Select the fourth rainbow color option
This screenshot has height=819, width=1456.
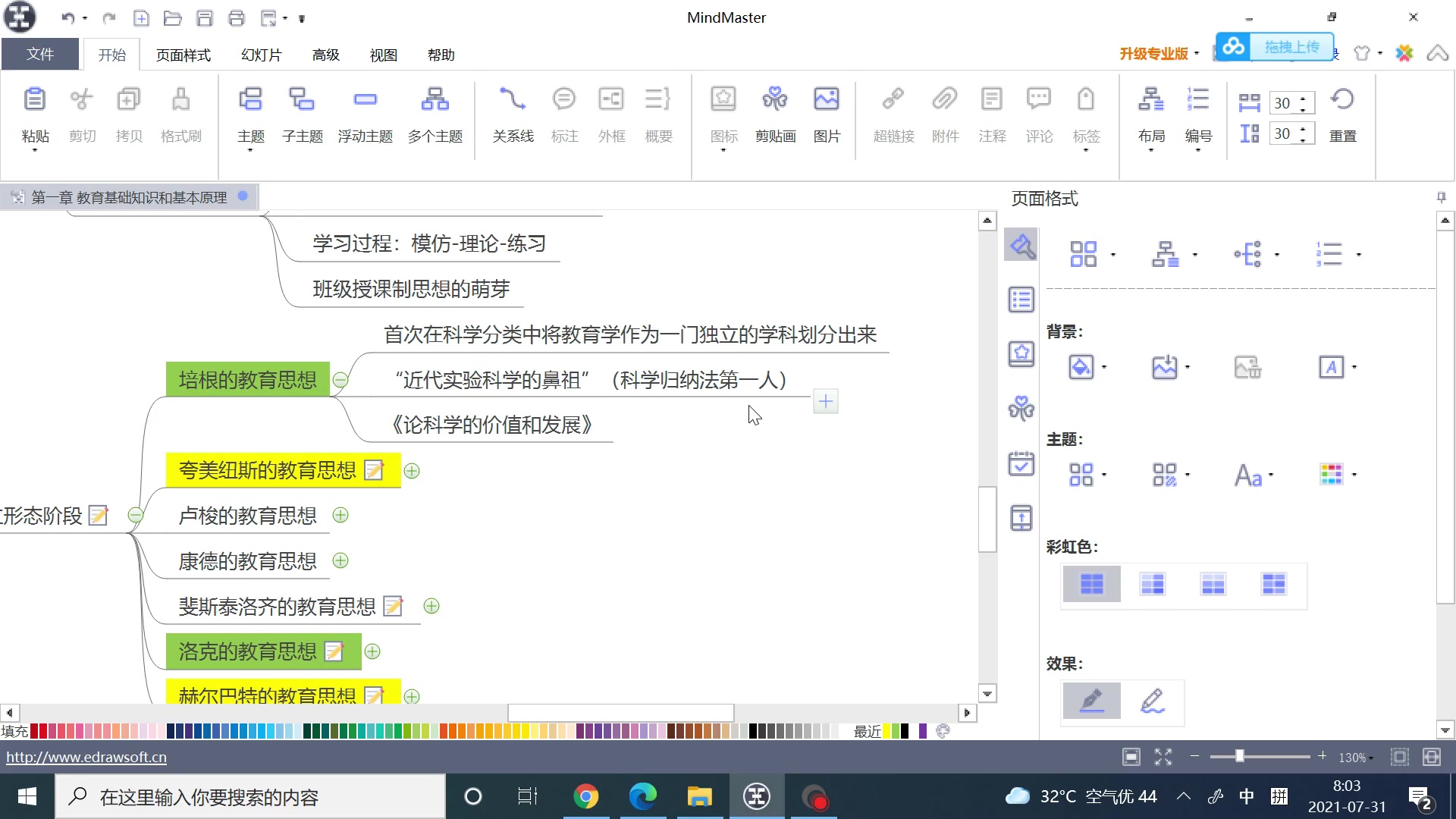pyautogui.click(x=1273, y=584)
